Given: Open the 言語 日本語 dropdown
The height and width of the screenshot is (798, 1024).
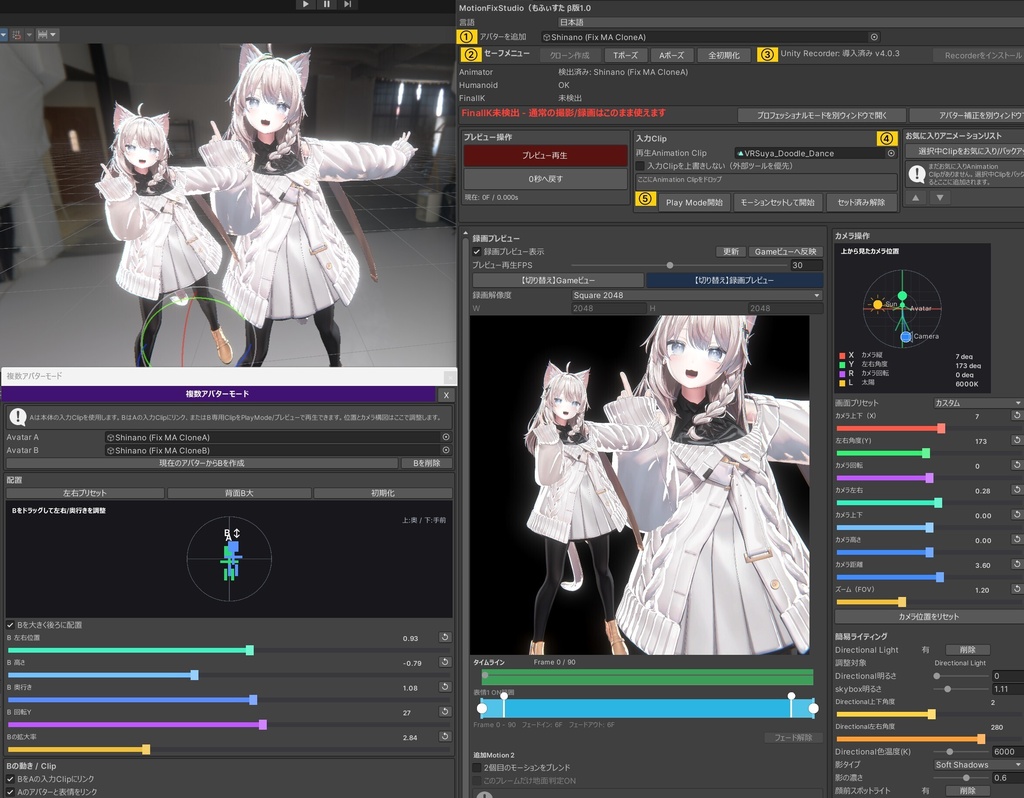Looking at the screenshot, I should 790,22.
